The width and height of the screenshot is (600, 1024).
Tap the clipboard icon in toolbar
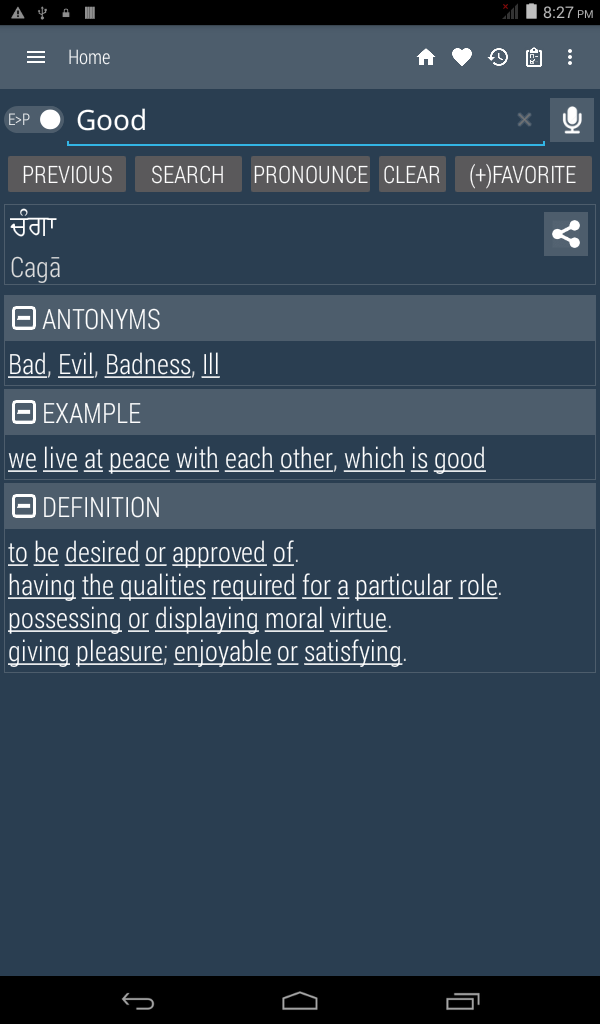534,57
